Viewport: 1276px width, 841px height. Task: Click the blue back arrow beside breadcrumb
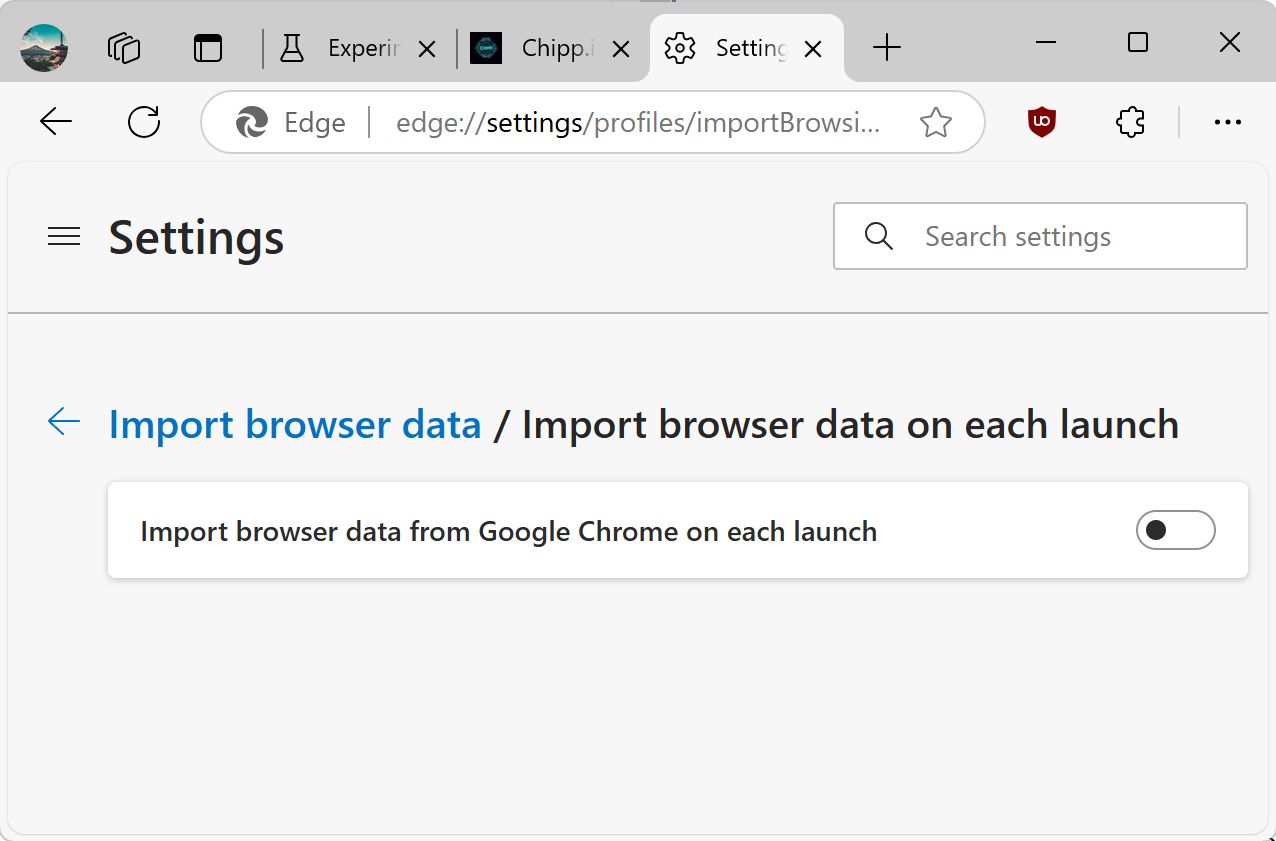click(64, 422)
